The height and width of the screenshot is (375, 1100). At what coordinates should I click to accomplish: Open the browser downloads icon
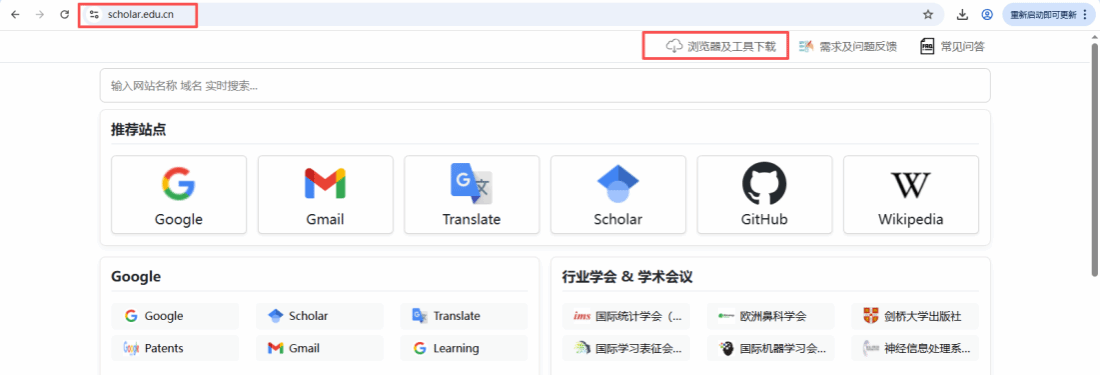click(962, 14)
